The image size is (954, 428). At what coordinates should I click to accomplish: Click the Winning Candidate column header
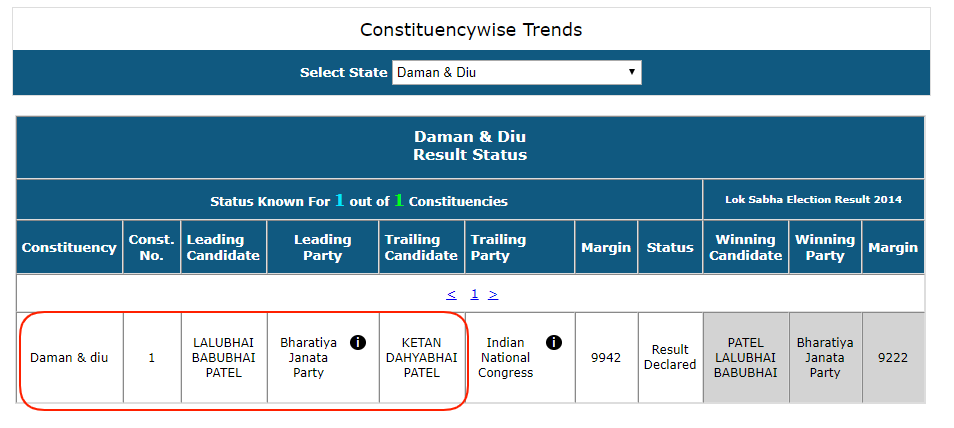(745, 247)
